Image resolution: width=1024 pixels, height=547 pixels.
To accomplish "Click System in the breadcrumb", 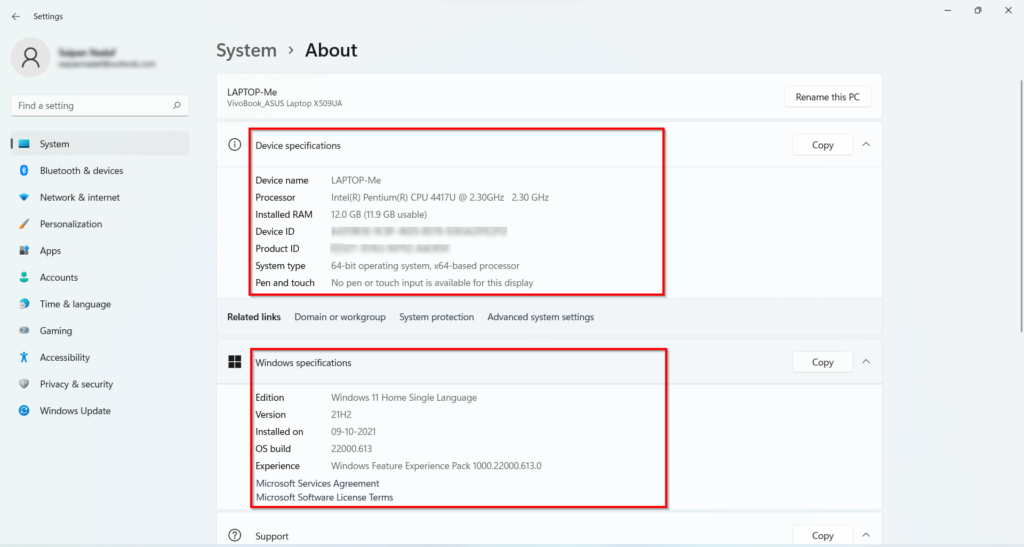I will (246, 50).
